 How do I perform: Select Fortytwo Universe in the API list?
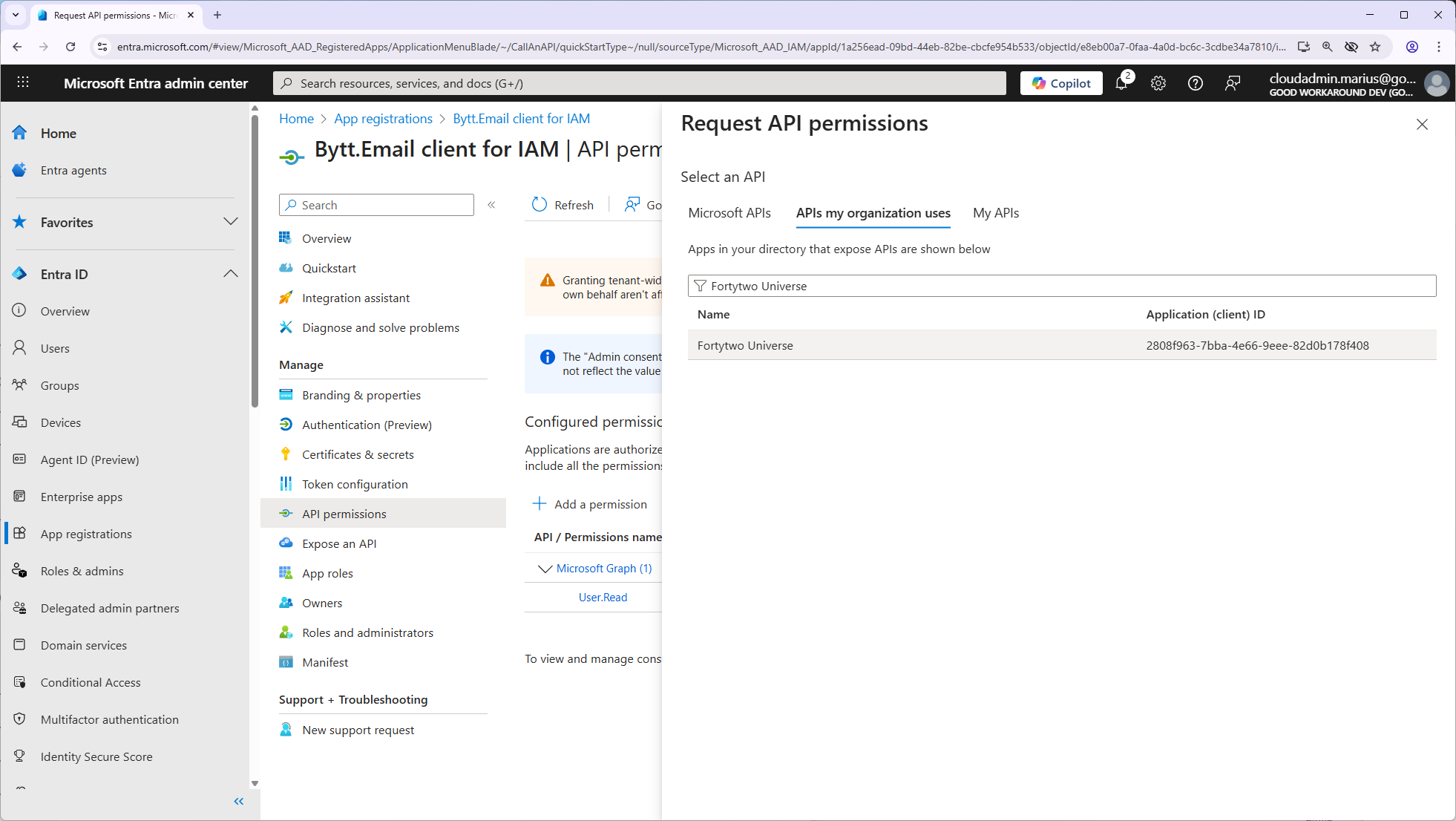point(745,345)
